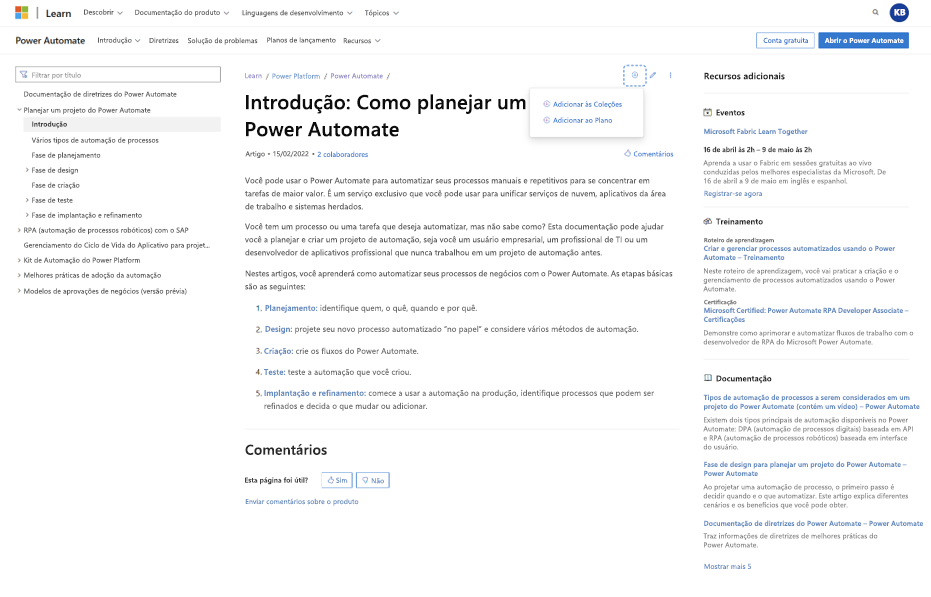Open the vertical ellipsis more options icon
Screen dimensions: 931x597
click(x=672, y=75)
